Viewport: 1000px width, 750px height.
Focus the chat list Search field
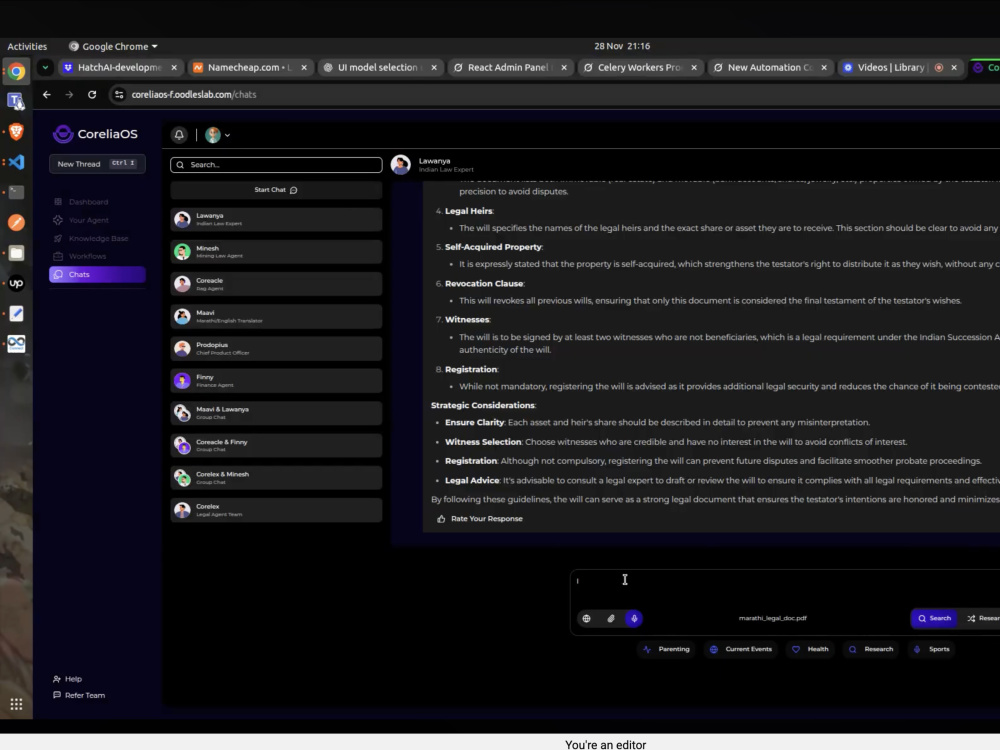click(x=276, y=165)
